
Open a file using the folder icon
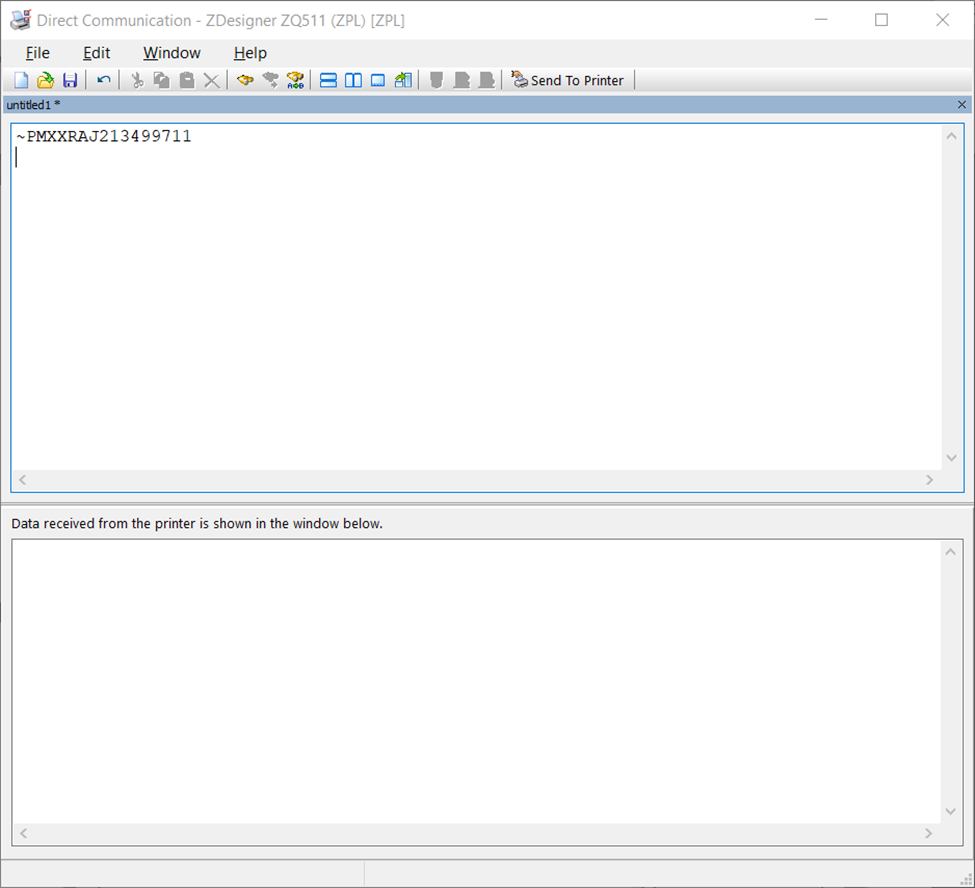point(45,80)
